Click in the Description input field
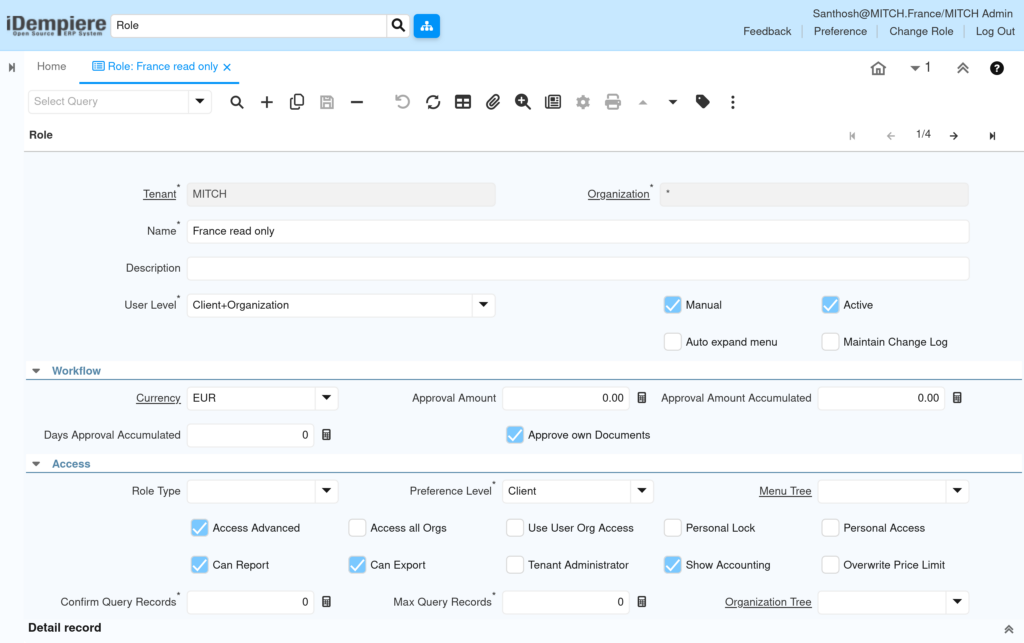Screen dimensions: 1024x643 [578, 268]
